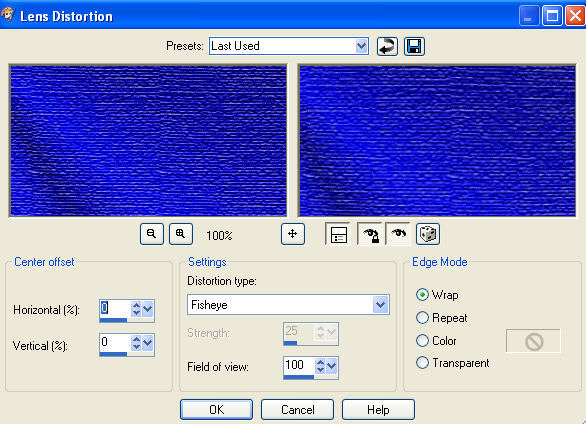
Task: Click the auto proof eye with lock icon
Action: [370, 235]
